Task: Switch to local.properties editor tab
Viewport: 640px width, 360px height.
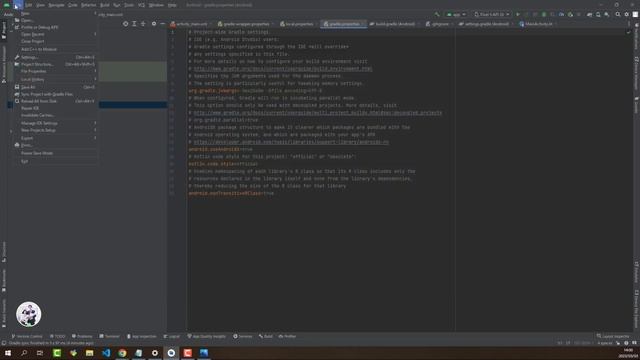Action: click(298, 24)
